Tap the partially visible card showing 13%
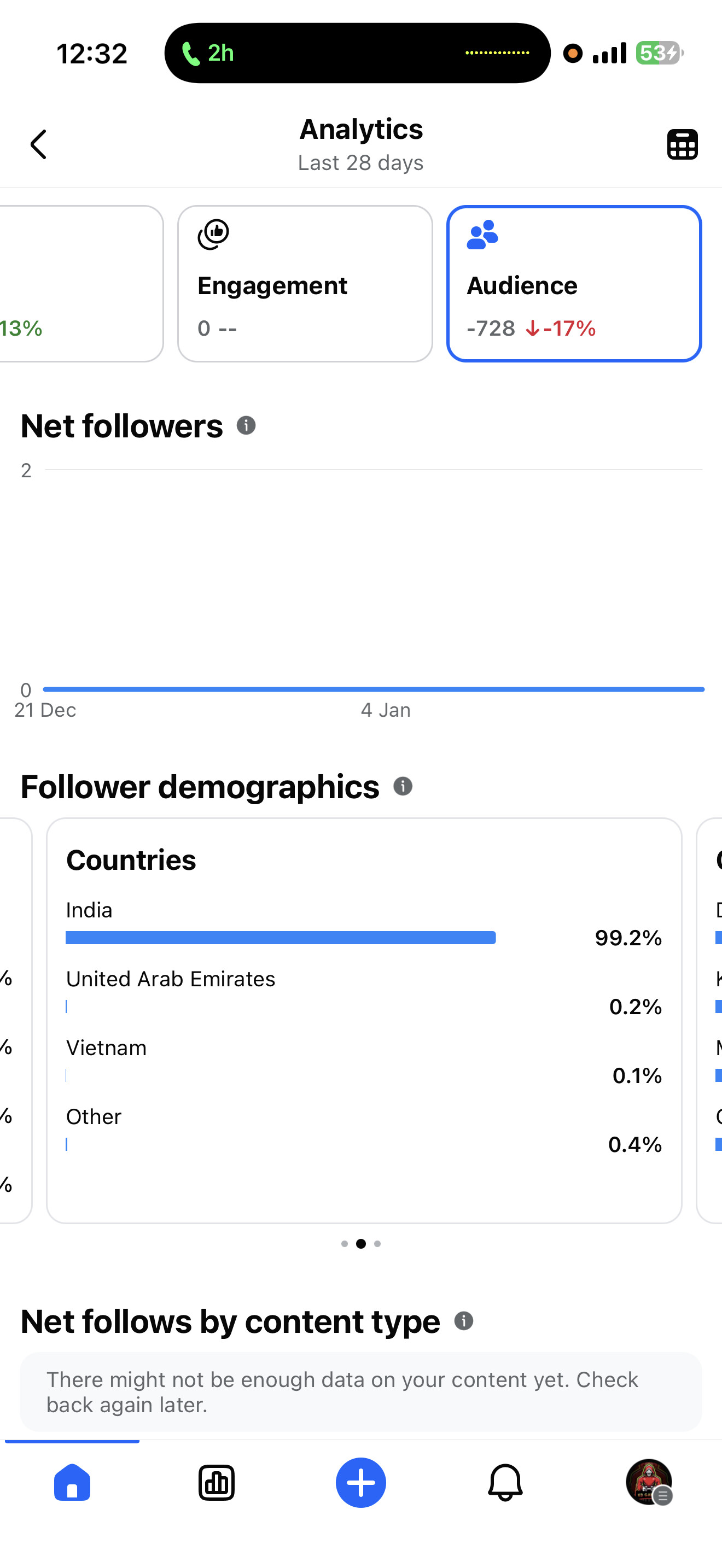The height and width of the screenshot is (1568, 722). point(79,284)
